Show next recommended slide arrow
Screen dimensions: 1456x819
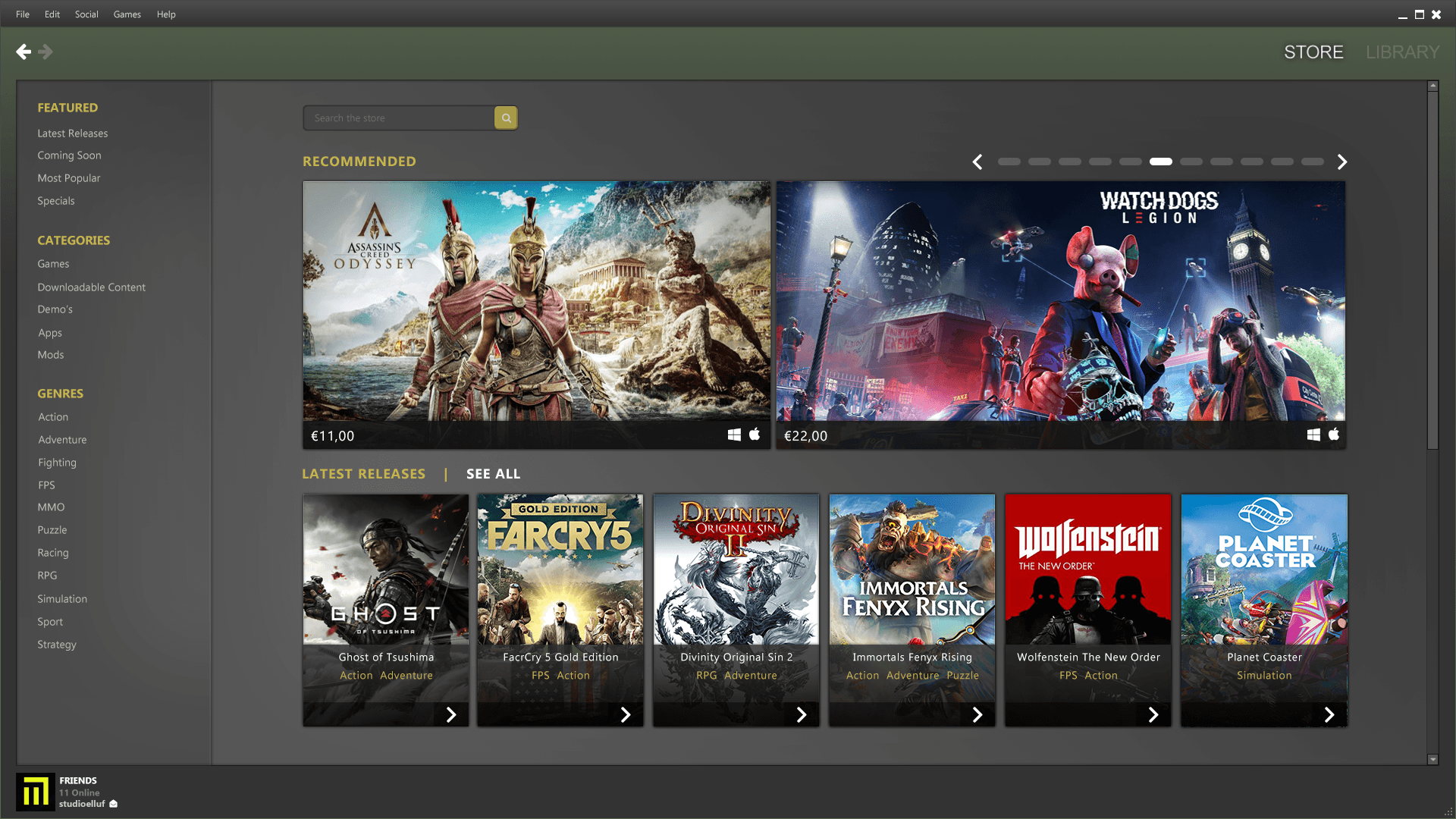coord(1342,162)
